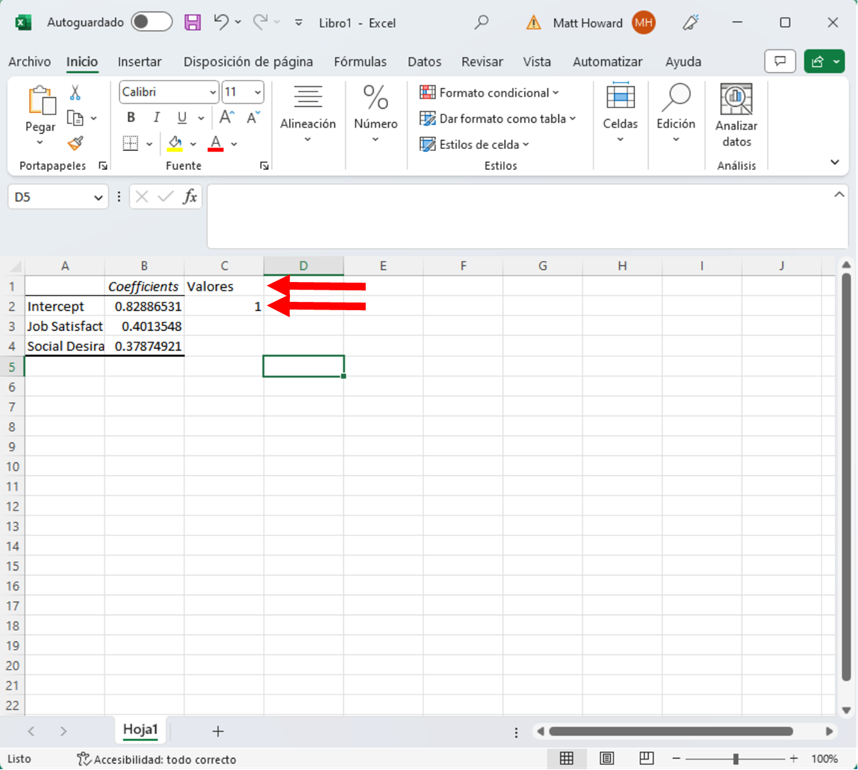Expand the Name Box dropdown arrow
This screenshot has height=770, width=858.
(x=98, y=198)
